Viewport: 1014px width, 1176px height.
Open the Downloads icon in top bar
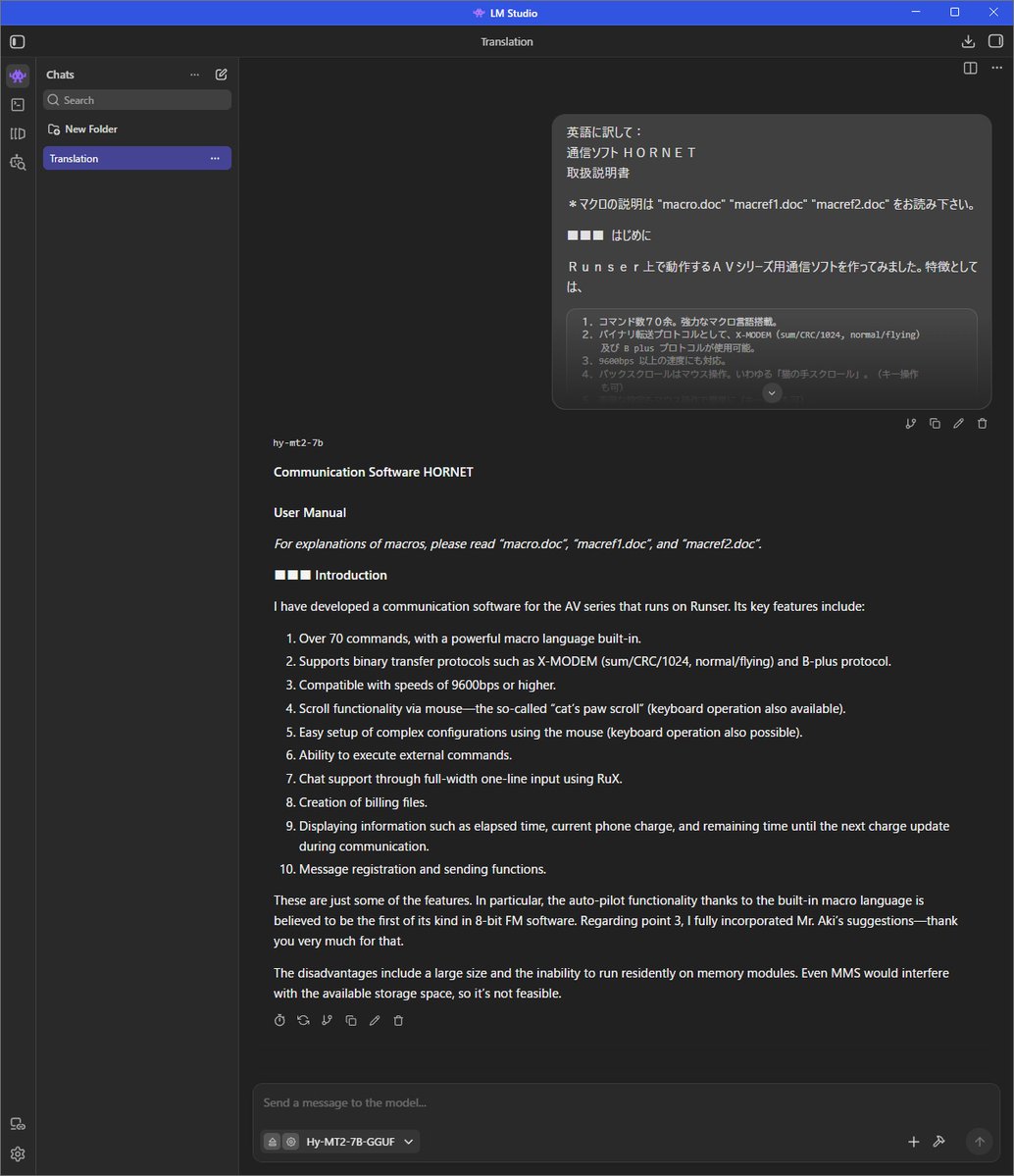click(x=968, y=41)
